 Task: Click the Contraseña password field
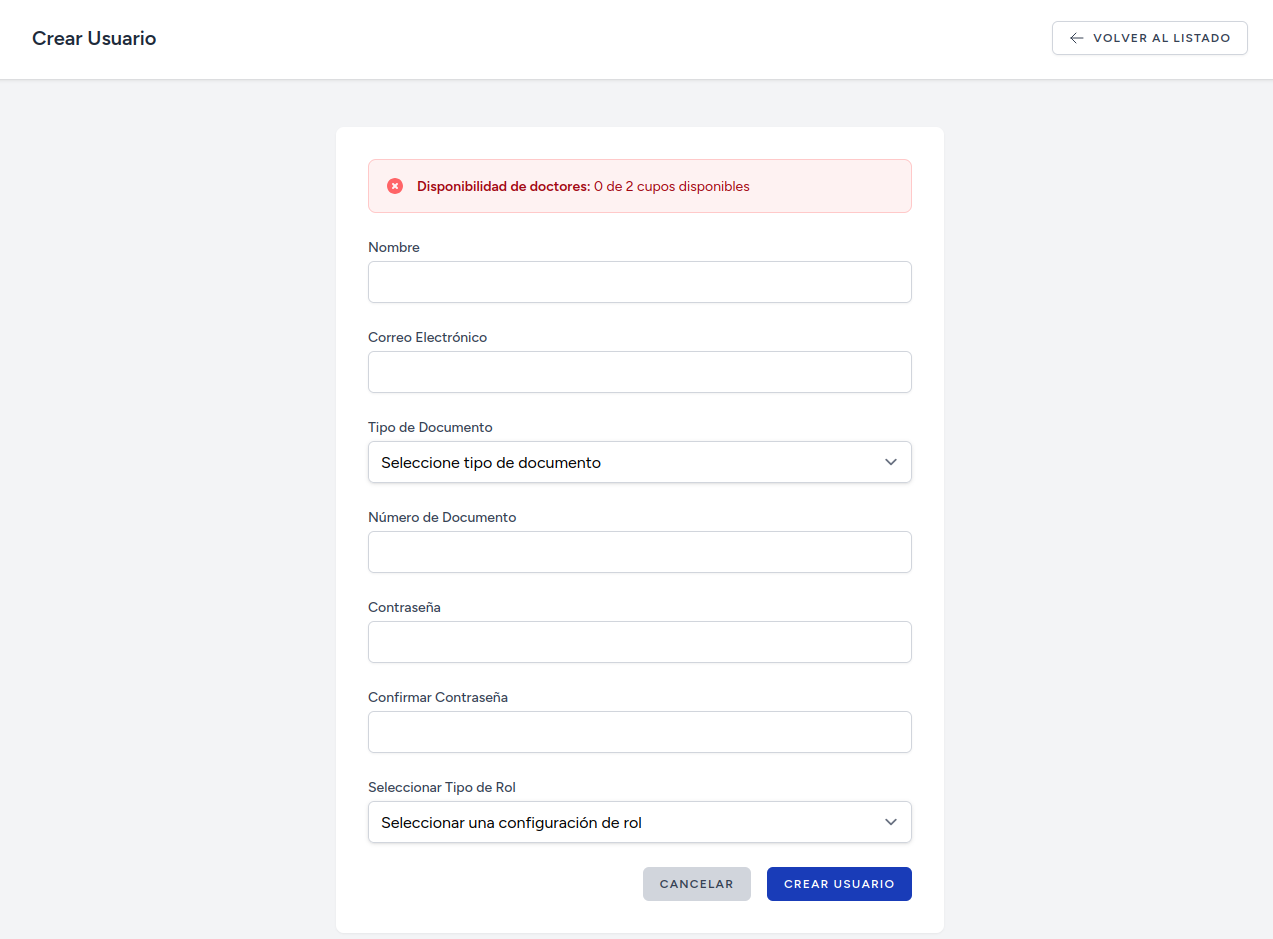tap(639, 642)
